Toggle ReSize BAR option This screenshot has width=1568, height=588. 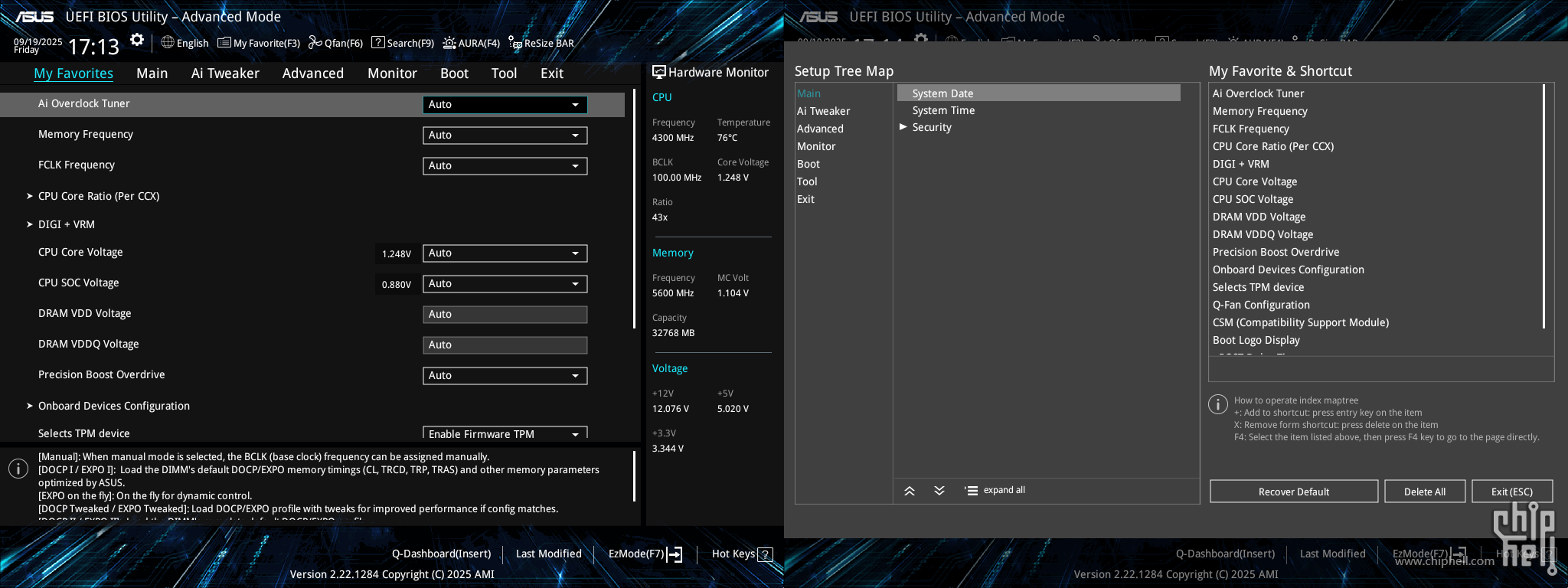tap(541, 43)
